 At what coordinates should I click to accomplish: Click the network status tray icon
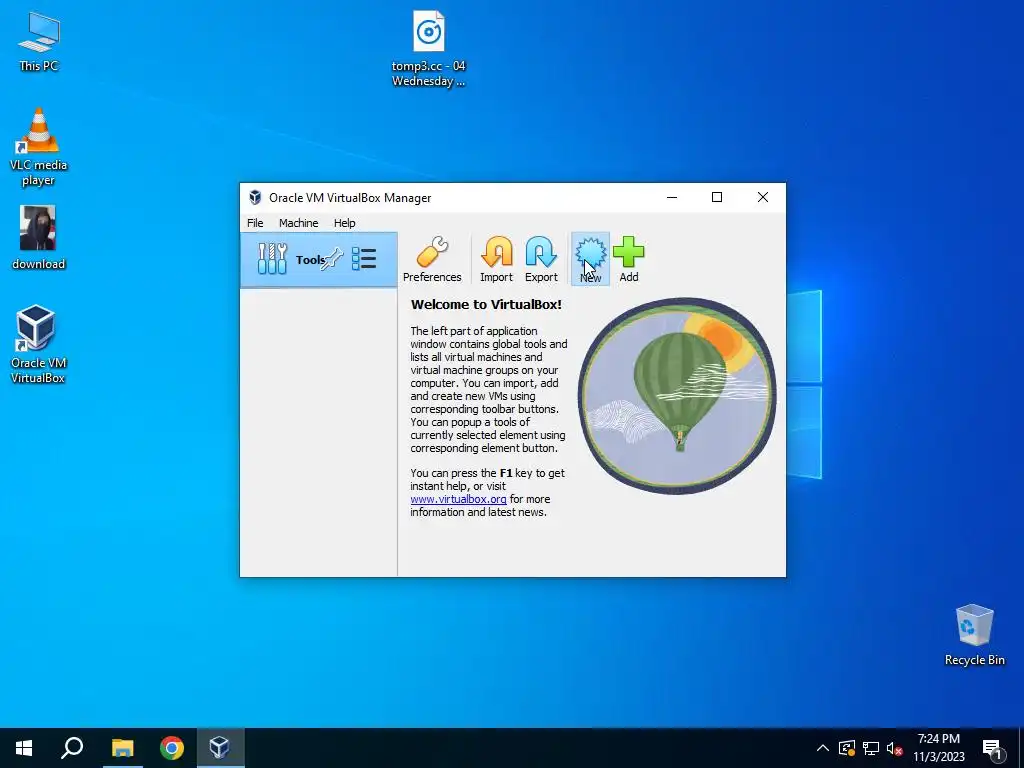(x=871, y=748)
